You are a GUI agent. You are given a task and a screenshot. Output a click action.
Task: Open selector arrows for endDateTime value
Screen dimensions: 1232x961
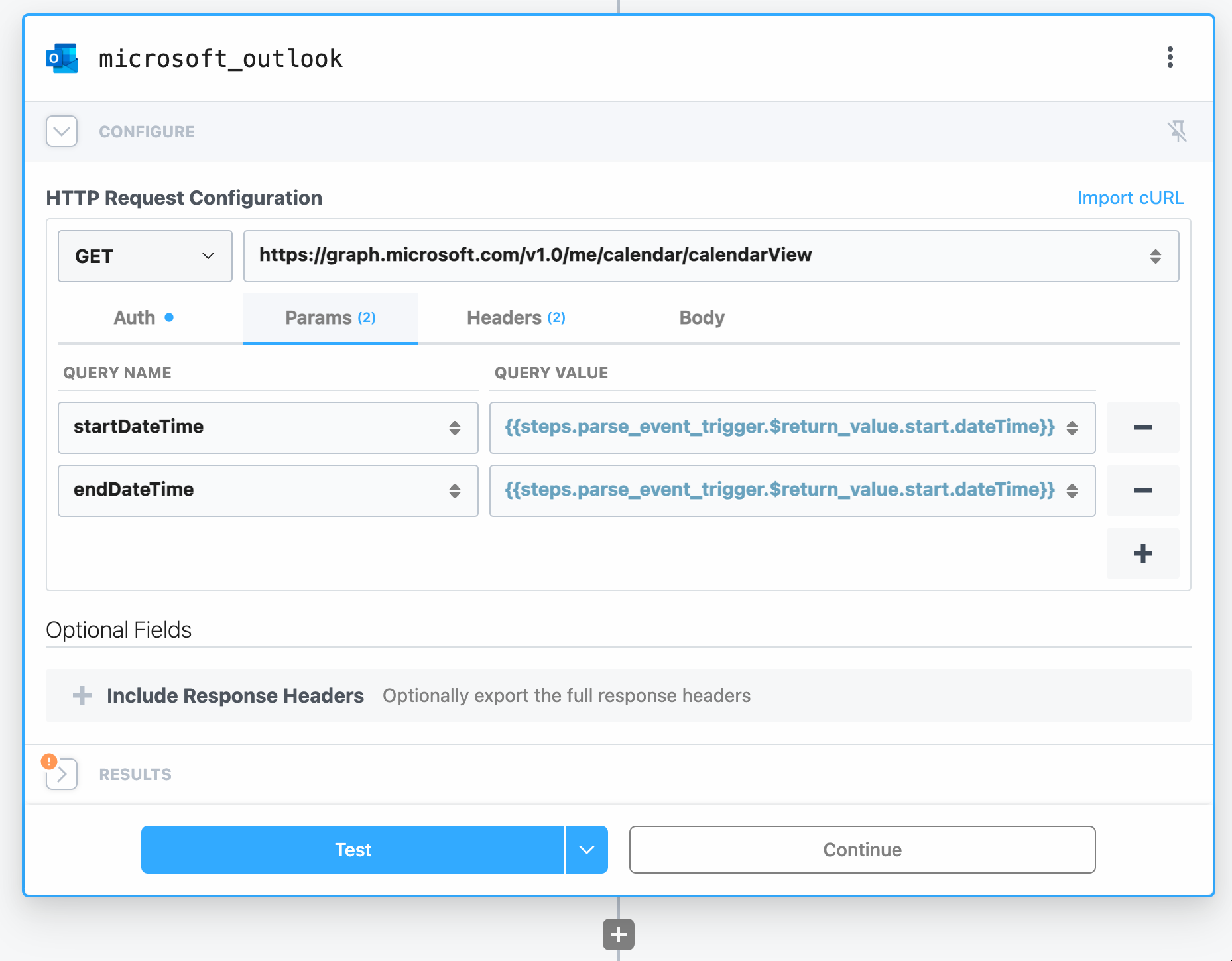[x=1072, y=491]
